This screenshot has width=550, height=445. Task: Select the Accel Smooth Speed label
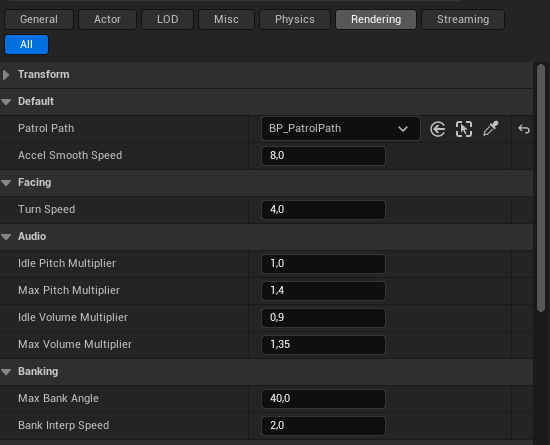(70, 155)
